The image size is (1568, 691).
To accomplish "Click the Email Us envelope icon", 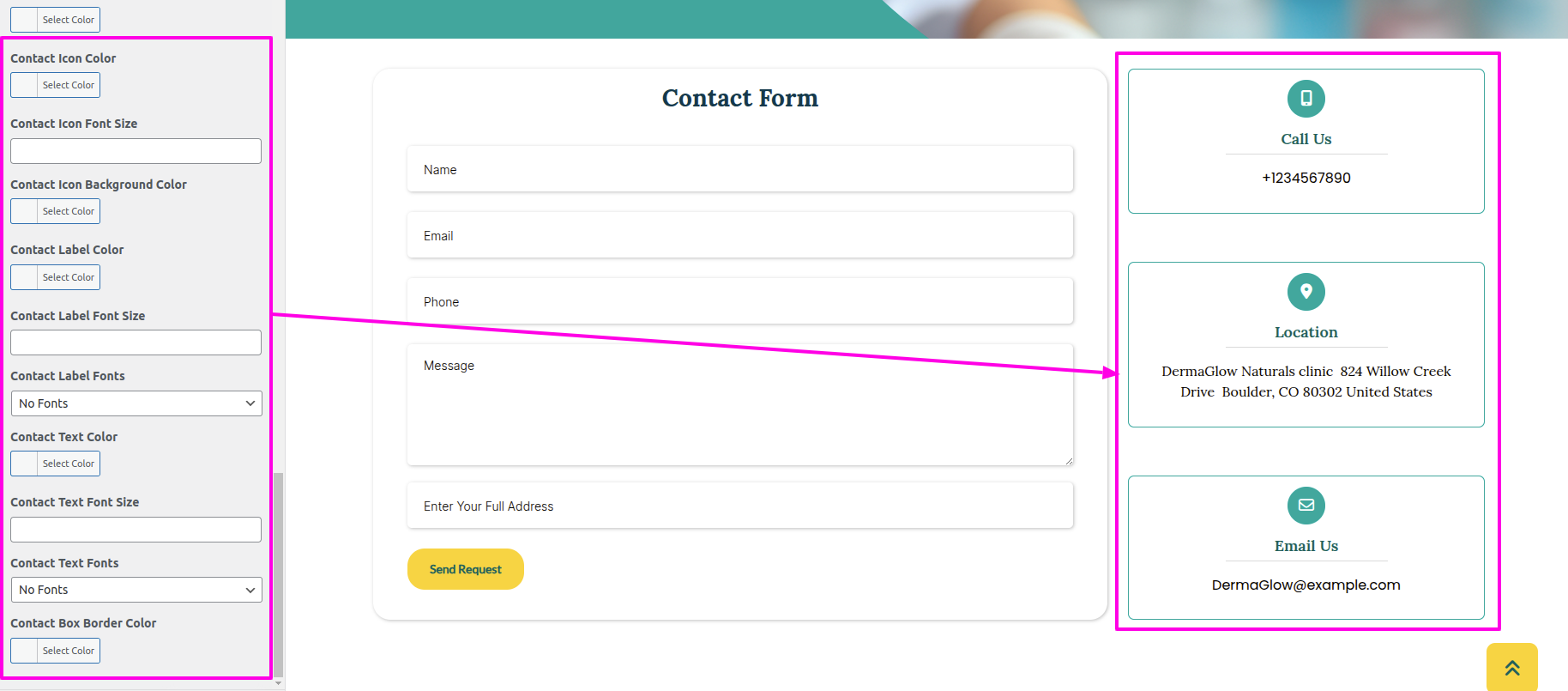I will (x=1306, y=506).
